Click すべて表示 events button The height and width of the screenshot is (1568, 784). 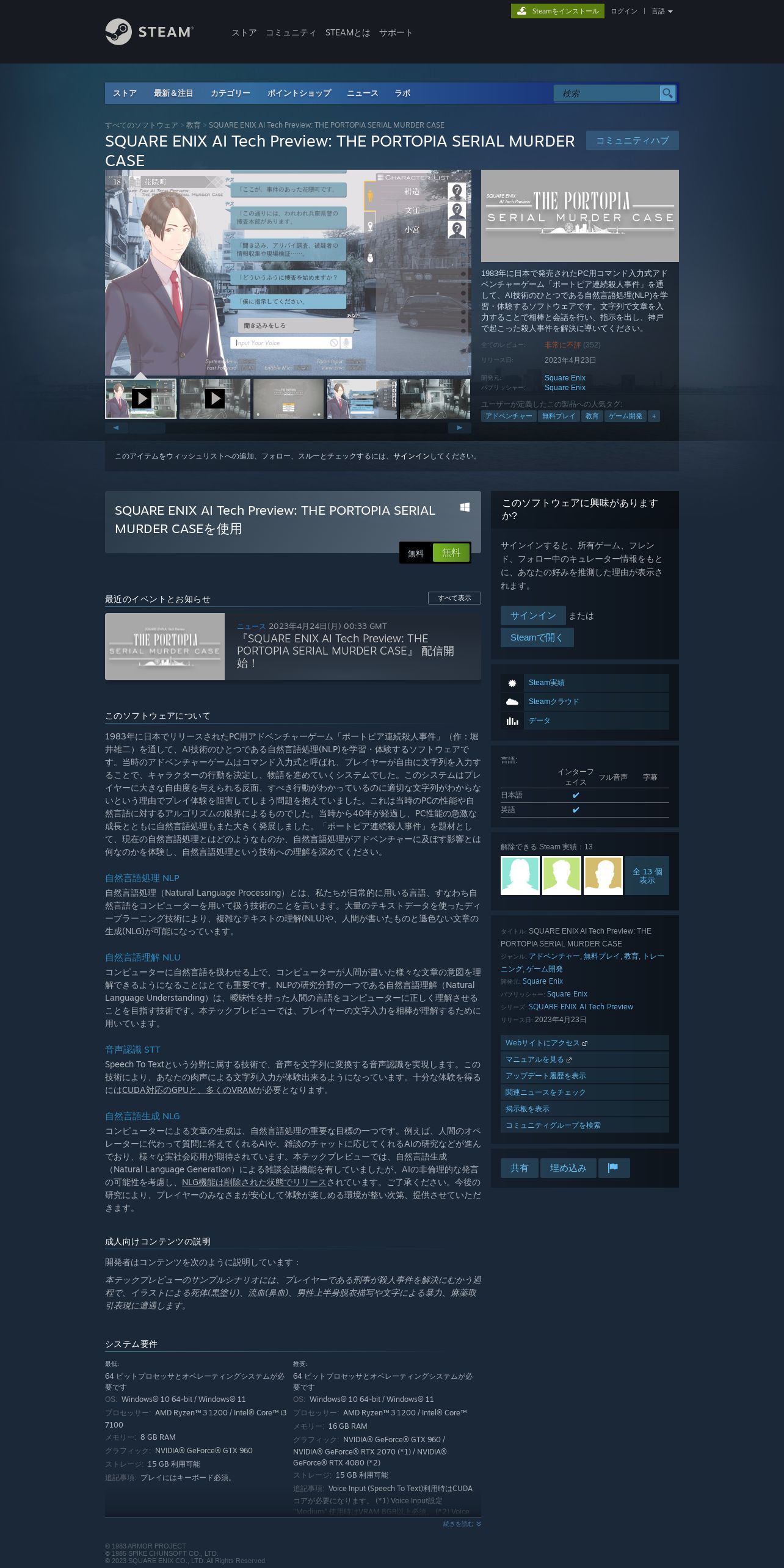pyautogui.click(x=454, y=598)
